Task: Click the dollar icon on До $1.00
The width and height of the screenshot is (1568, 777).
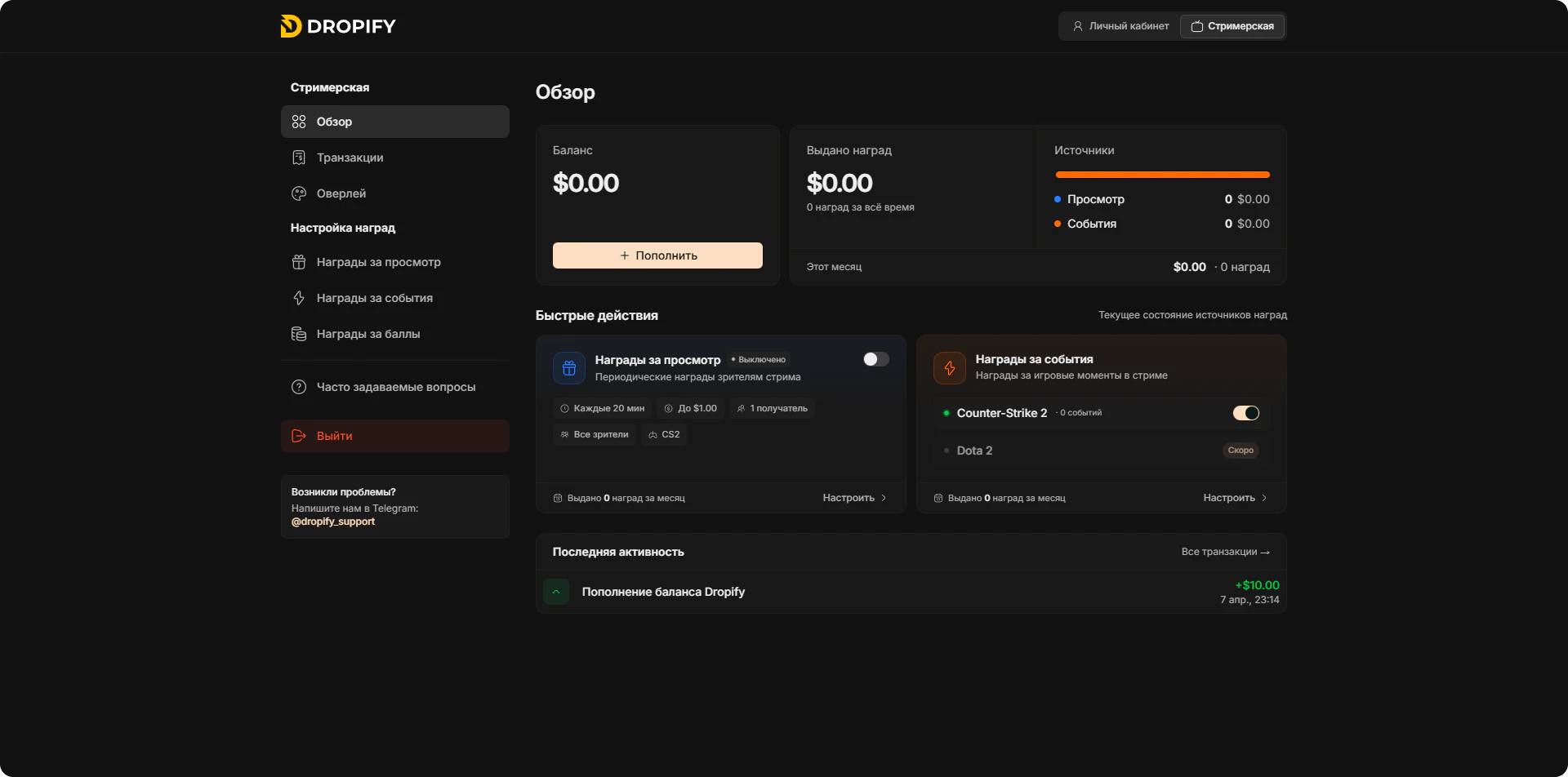Action: (669, 408)
